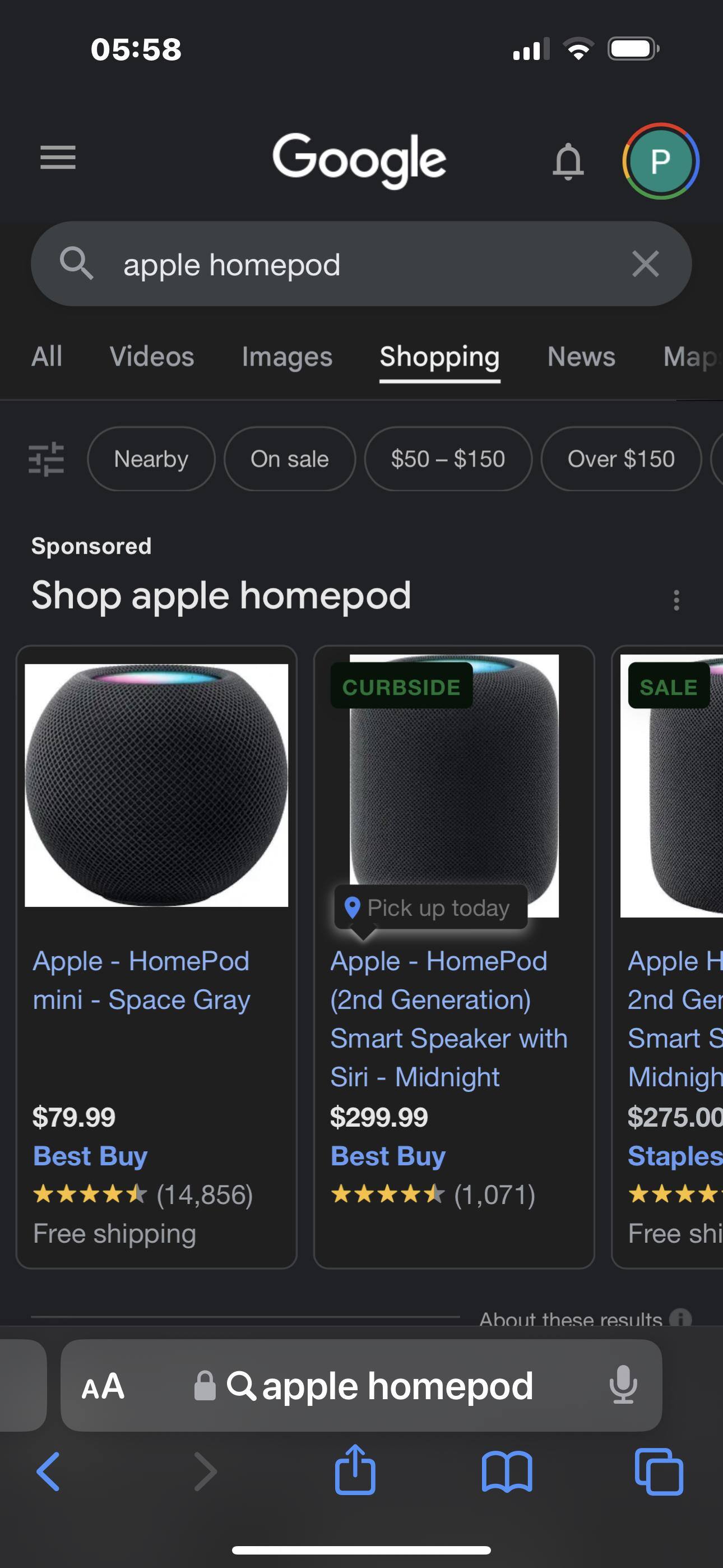Switch to the News tab

(581, 357)
